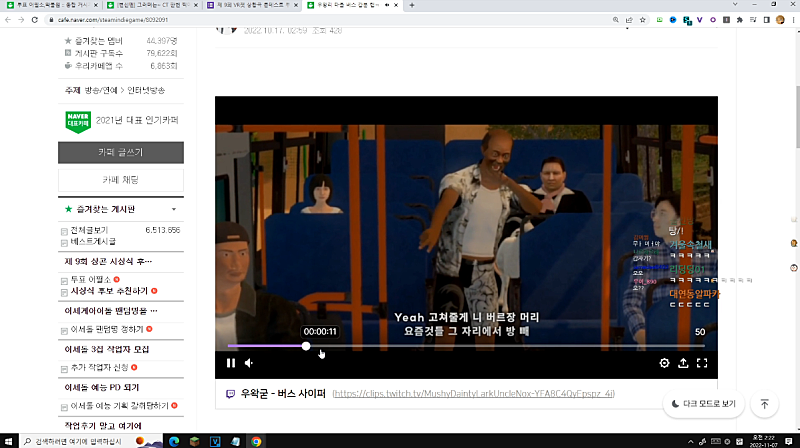Open the Windows notification center icon
The height and width of the screenshot is (448, 800).
coord(789,441)
